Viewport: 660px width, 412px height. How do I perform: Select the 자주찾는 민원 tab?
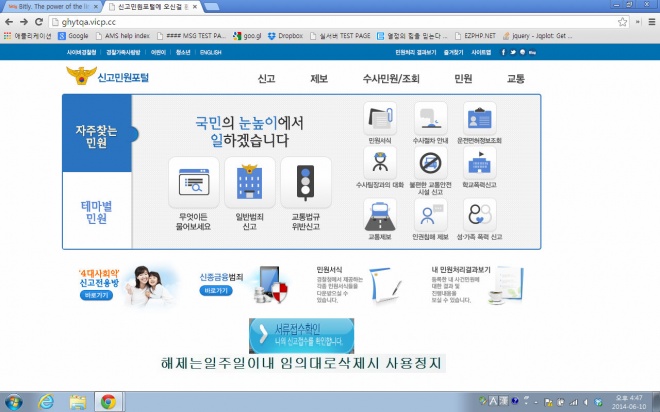[x=96, y=137]
